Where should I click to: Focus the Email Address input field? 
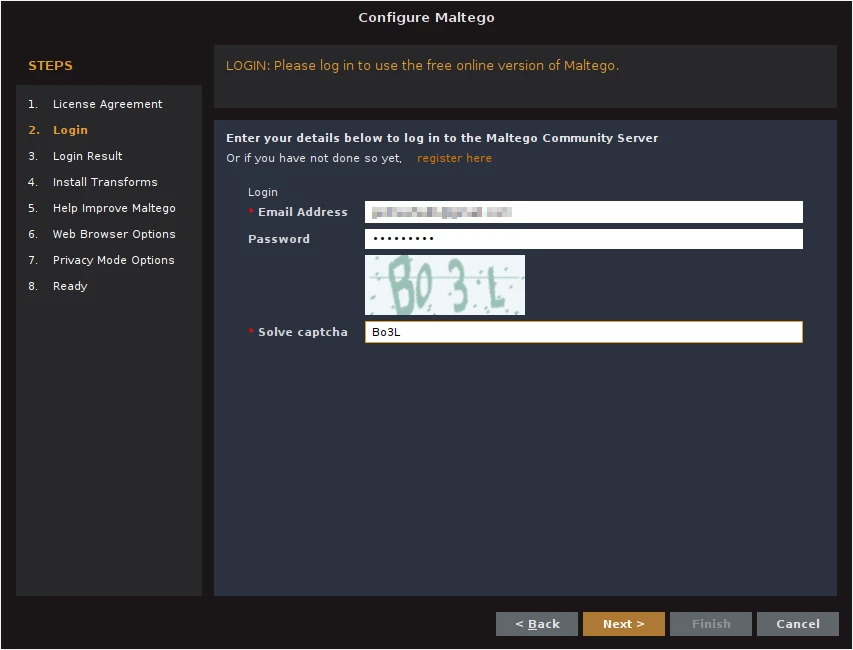583,212
